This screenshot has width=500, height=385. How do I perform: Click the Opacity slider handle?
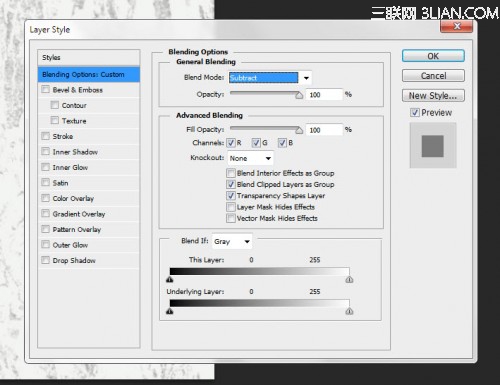coord(299,95)
